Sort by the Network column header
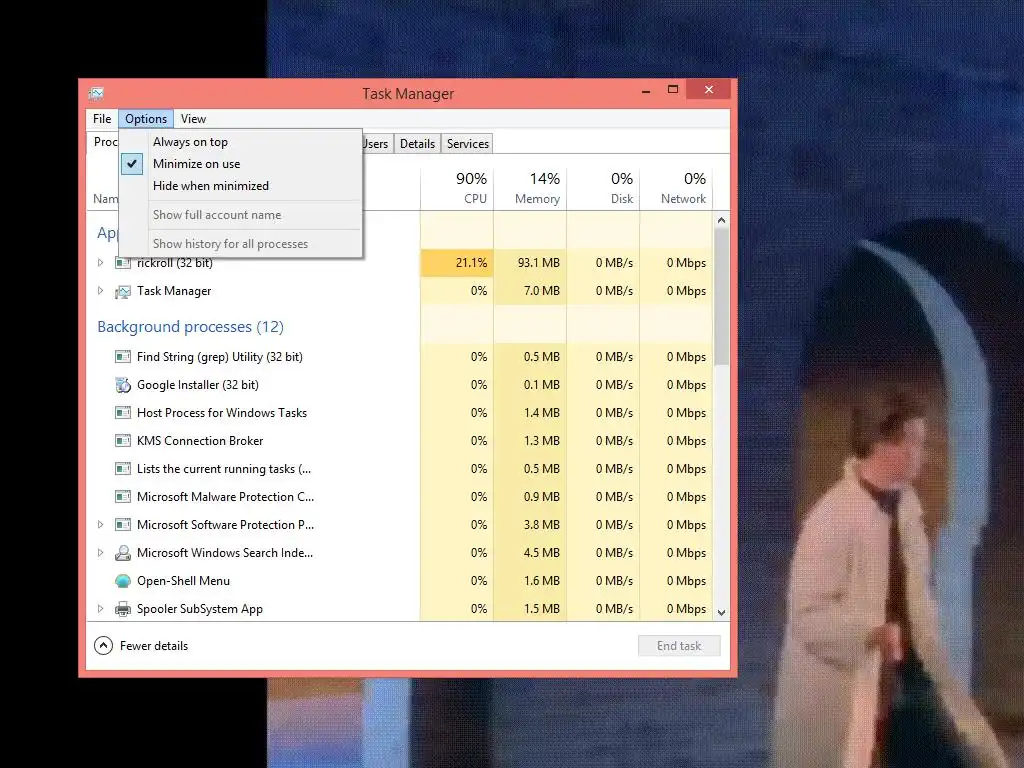The height and width of the screenshot is (768, 1024). [x=677, y=187]
